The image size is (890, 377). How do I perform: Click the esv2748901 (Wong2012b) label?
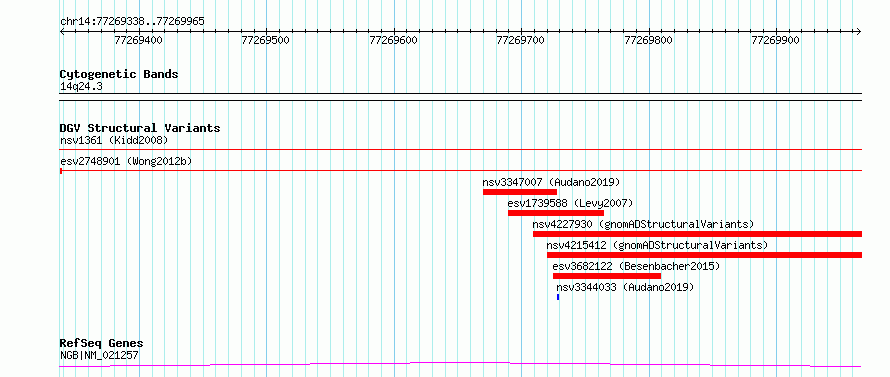126,161
